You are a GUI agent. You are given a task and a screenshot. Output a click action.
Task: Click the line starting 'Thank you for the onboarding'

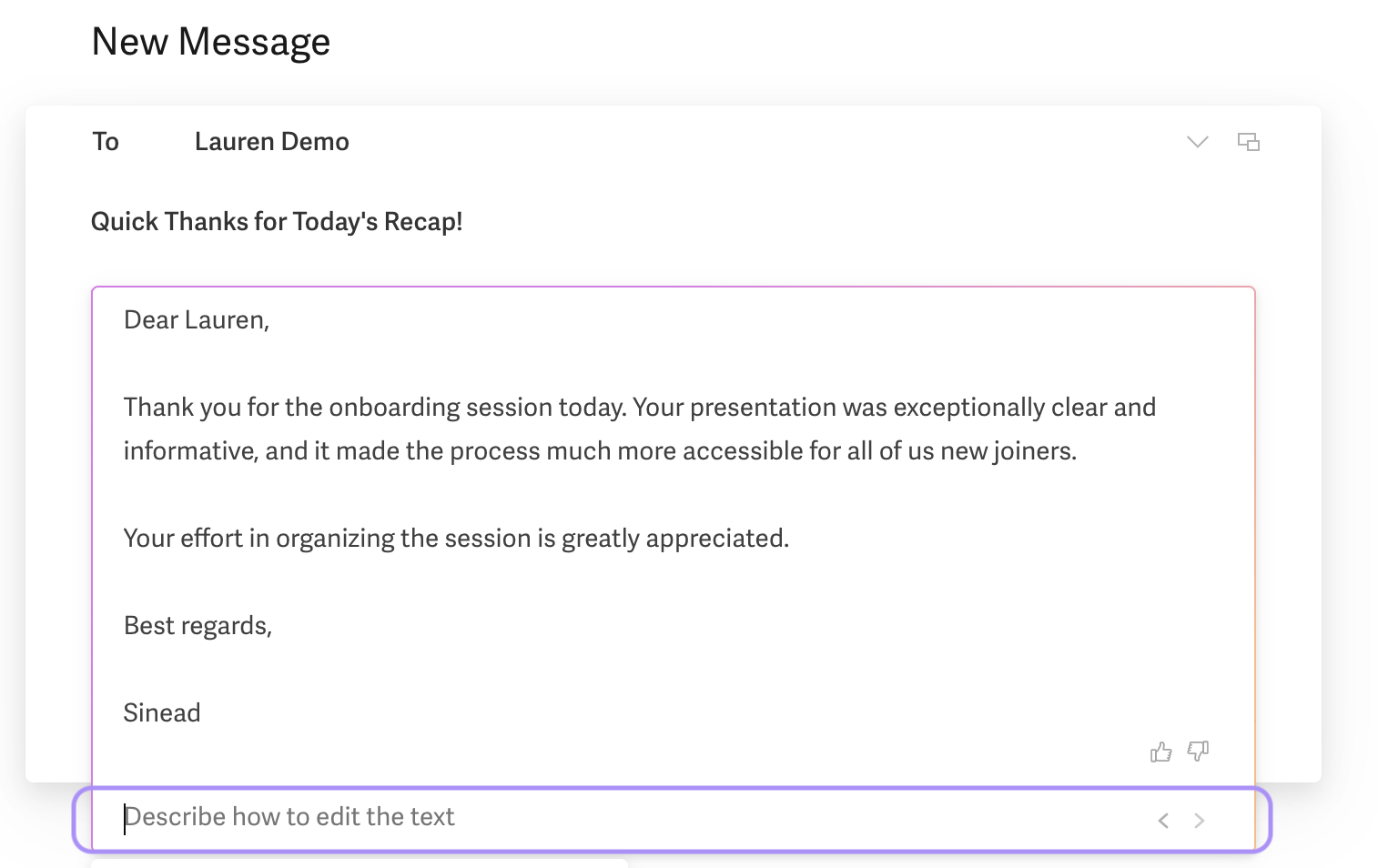point(640,408)
